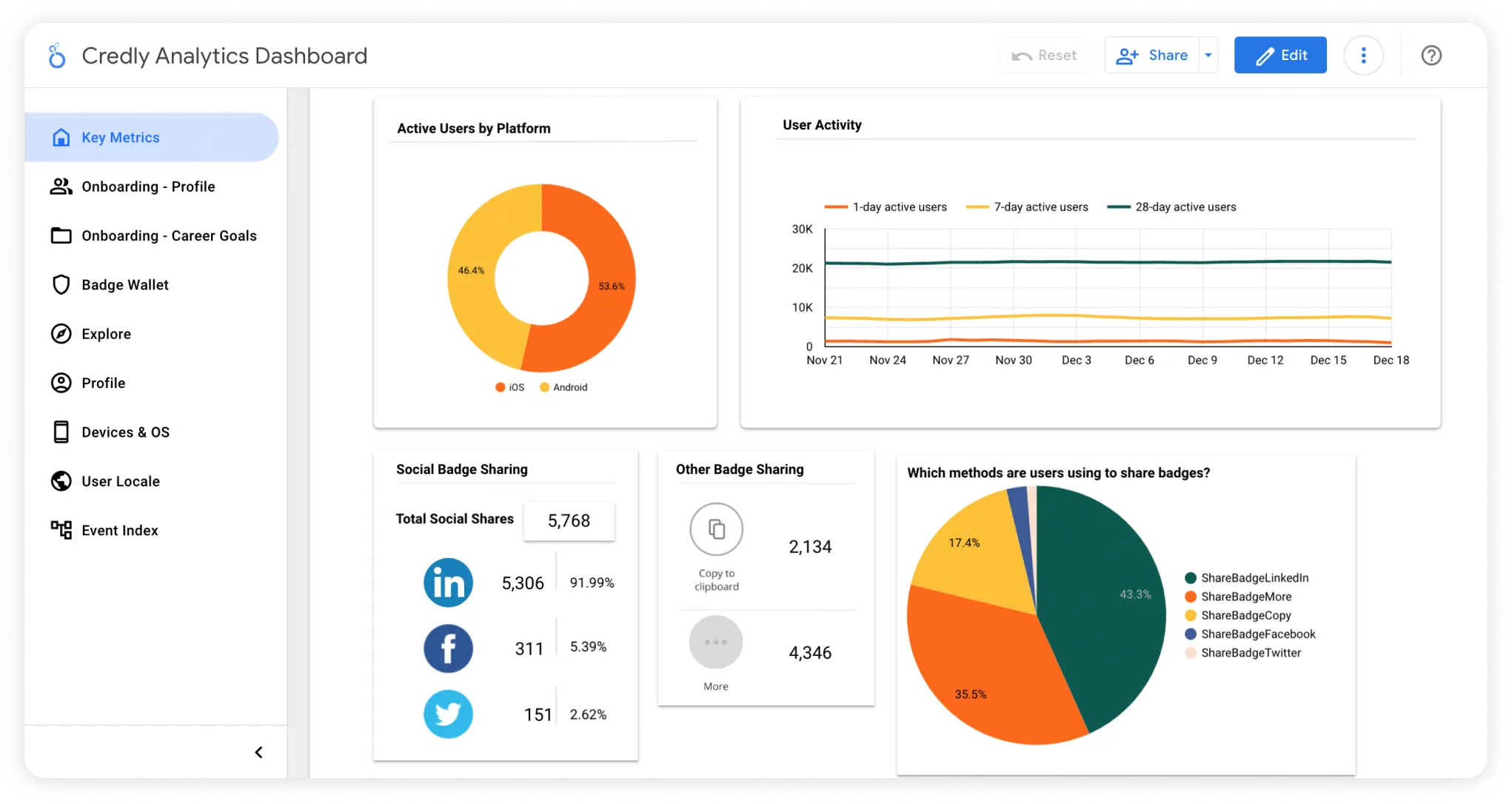Click the ShareBadgeFacebook legend swatch

[x=1191, y=634]
